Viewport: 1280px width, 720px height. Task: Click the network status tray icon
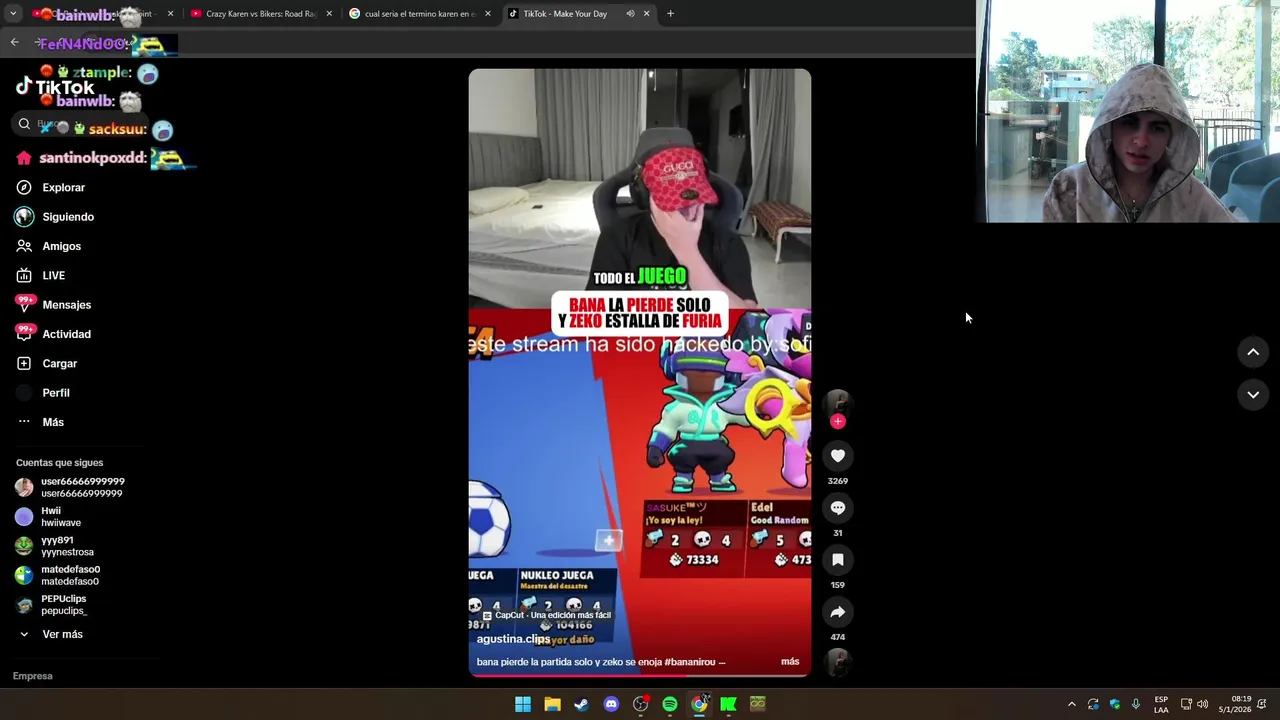pyautogui.click(x=1186, y=704)
